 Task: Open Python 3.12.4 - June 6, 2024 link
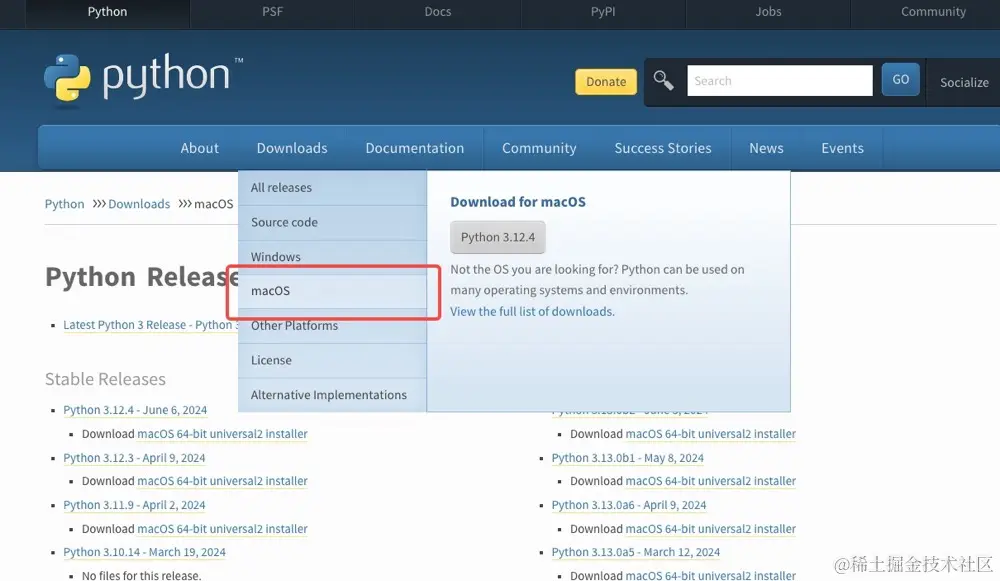click(135, 410)
